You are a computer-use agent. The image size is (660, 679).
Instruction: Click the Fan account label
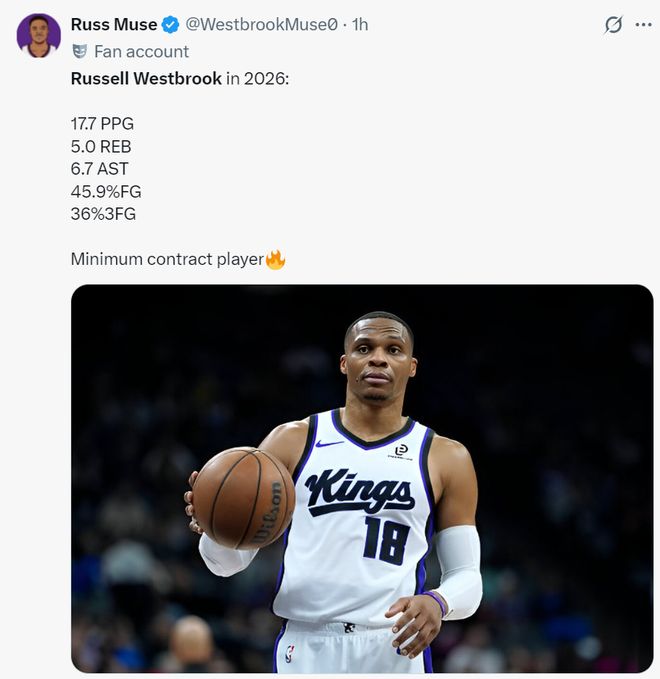pyautogui.click(x=141, y=51)
